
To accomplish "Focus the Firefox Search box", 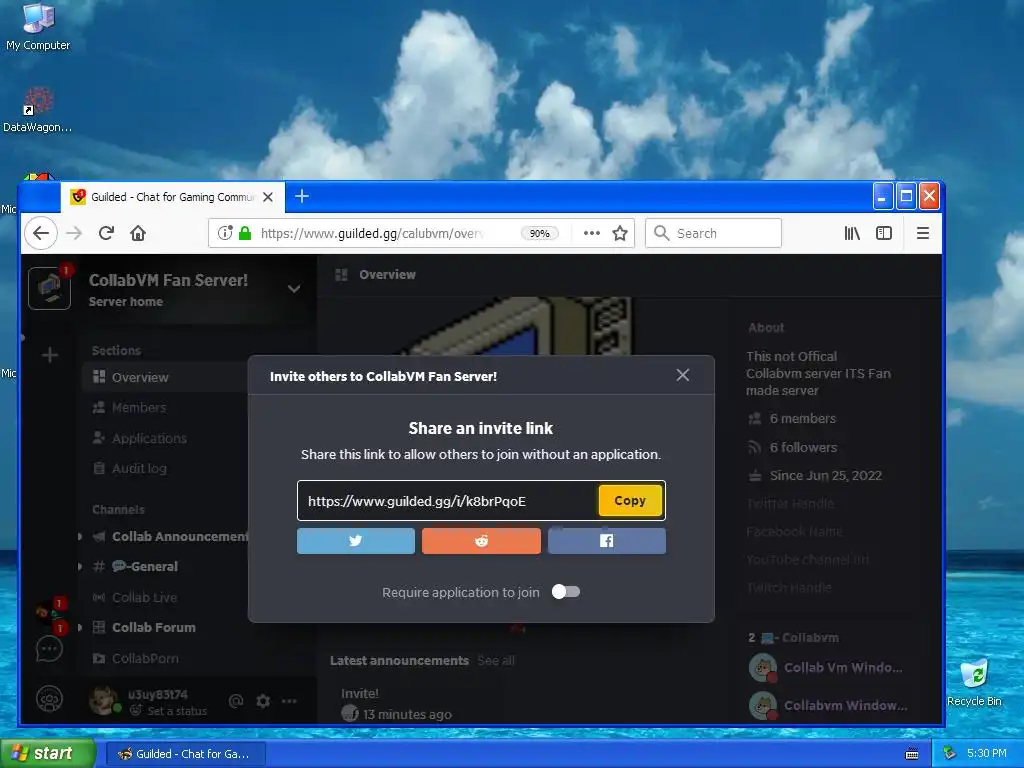I will click(x=713, y=233).
